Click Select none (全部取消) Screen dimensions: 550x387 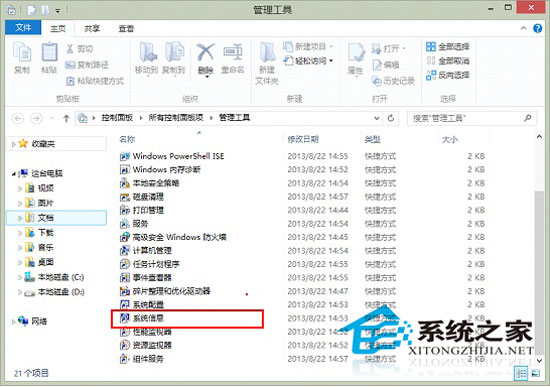(x=448, y=61)
